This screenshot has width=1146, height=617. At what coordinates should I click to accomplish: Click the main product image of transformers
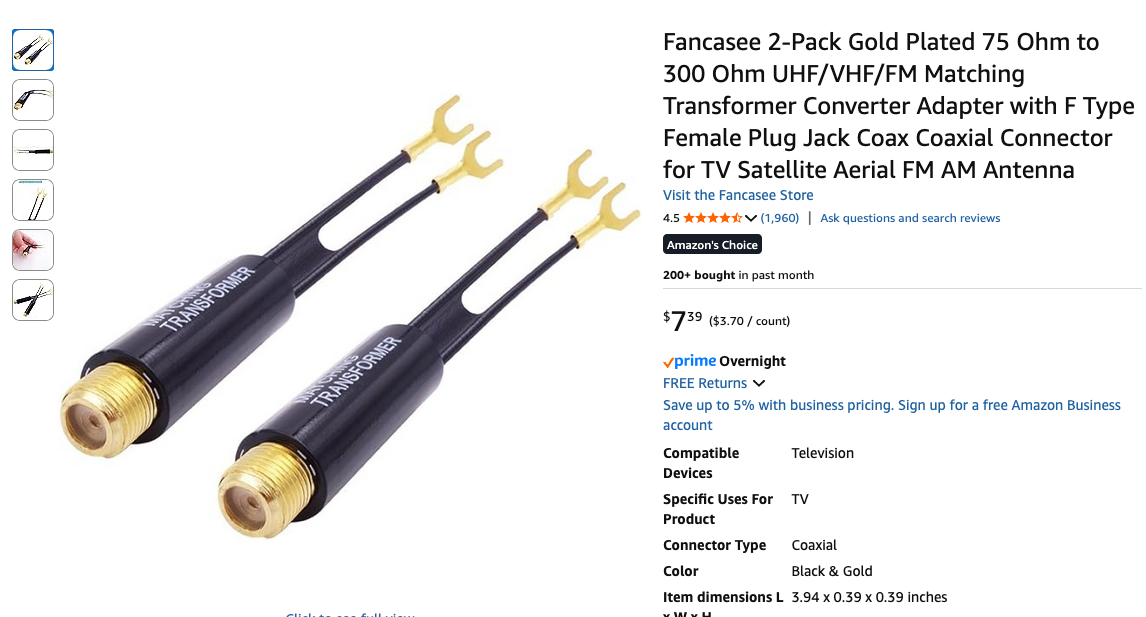point(351,318)
